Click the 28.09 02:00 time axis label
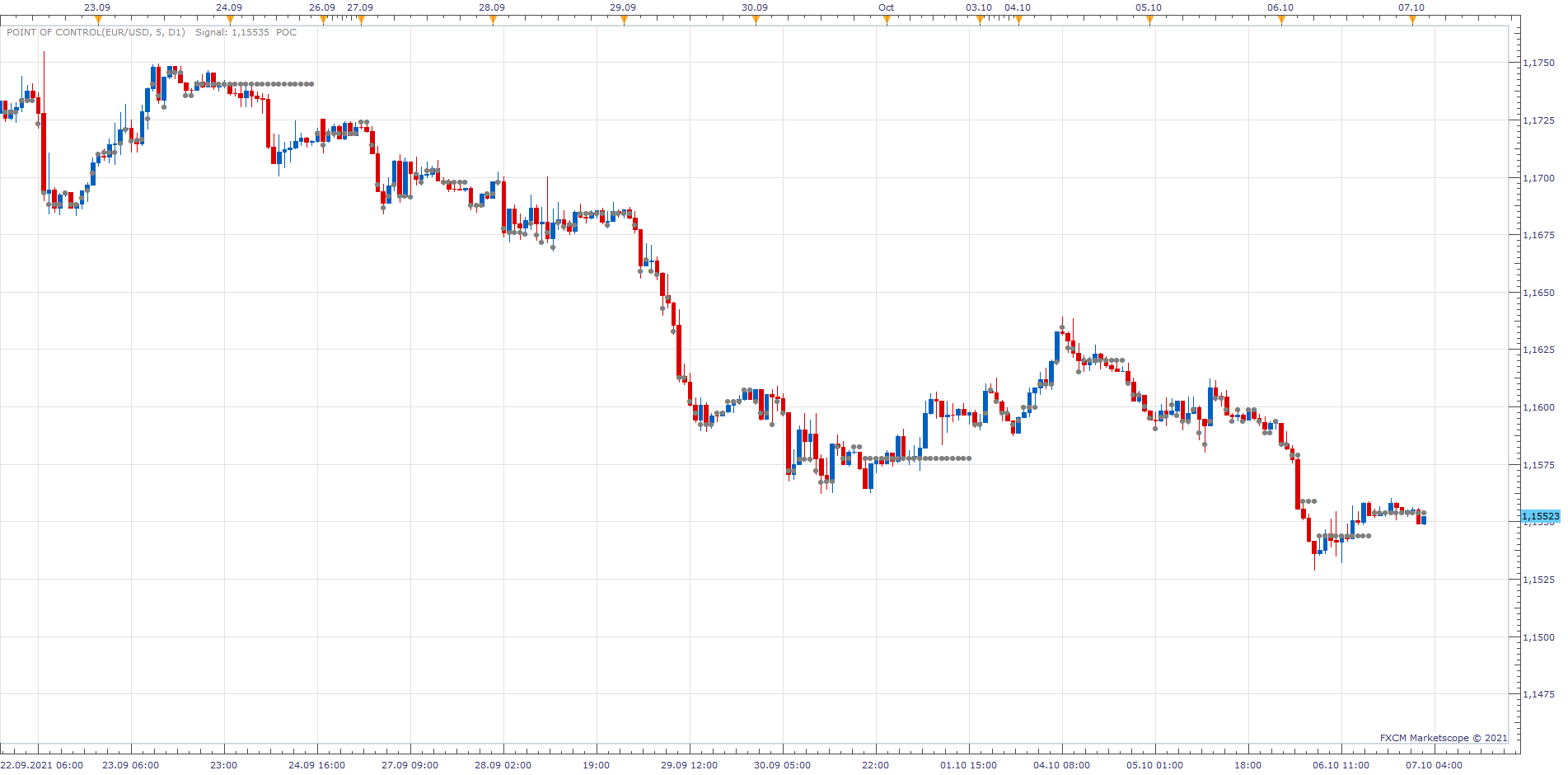This screenshot has height=775, width=1568. [503, 765]
